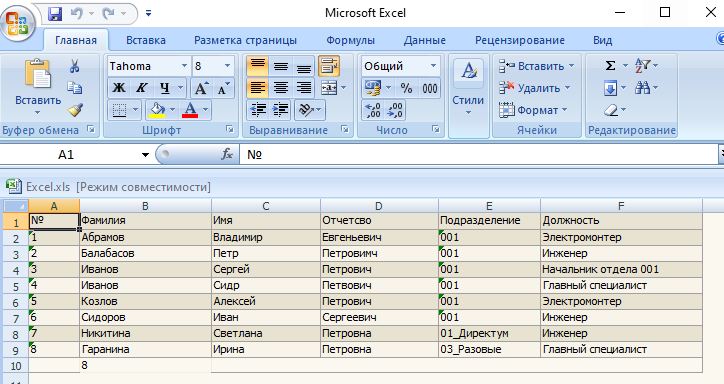Switch to the Формулы tab
724x384 pixels.
click(350, 40)
